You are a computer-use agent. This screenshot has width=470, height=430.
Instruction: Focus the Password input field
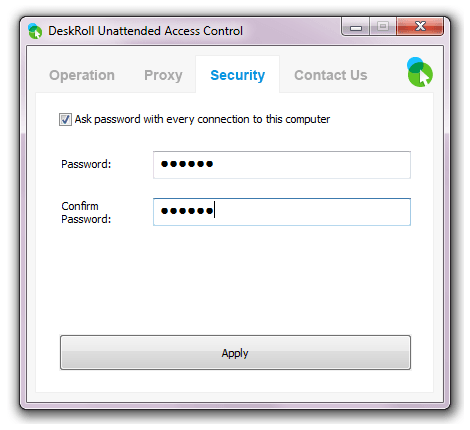282,165
